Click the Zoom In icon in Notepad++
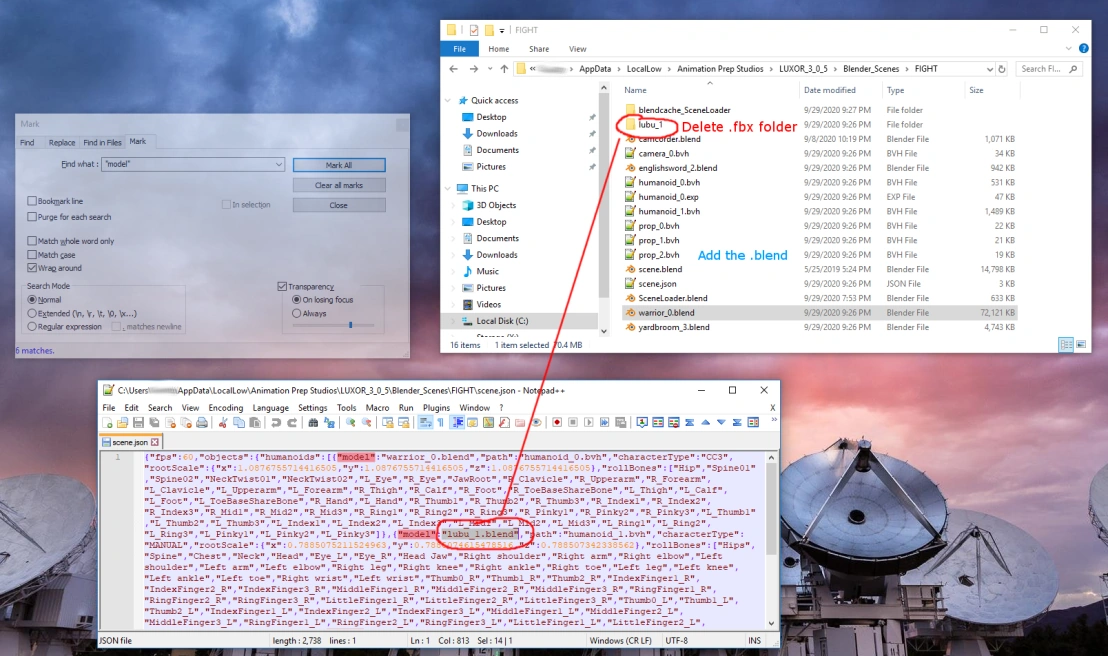 click(x=350, y=422)
